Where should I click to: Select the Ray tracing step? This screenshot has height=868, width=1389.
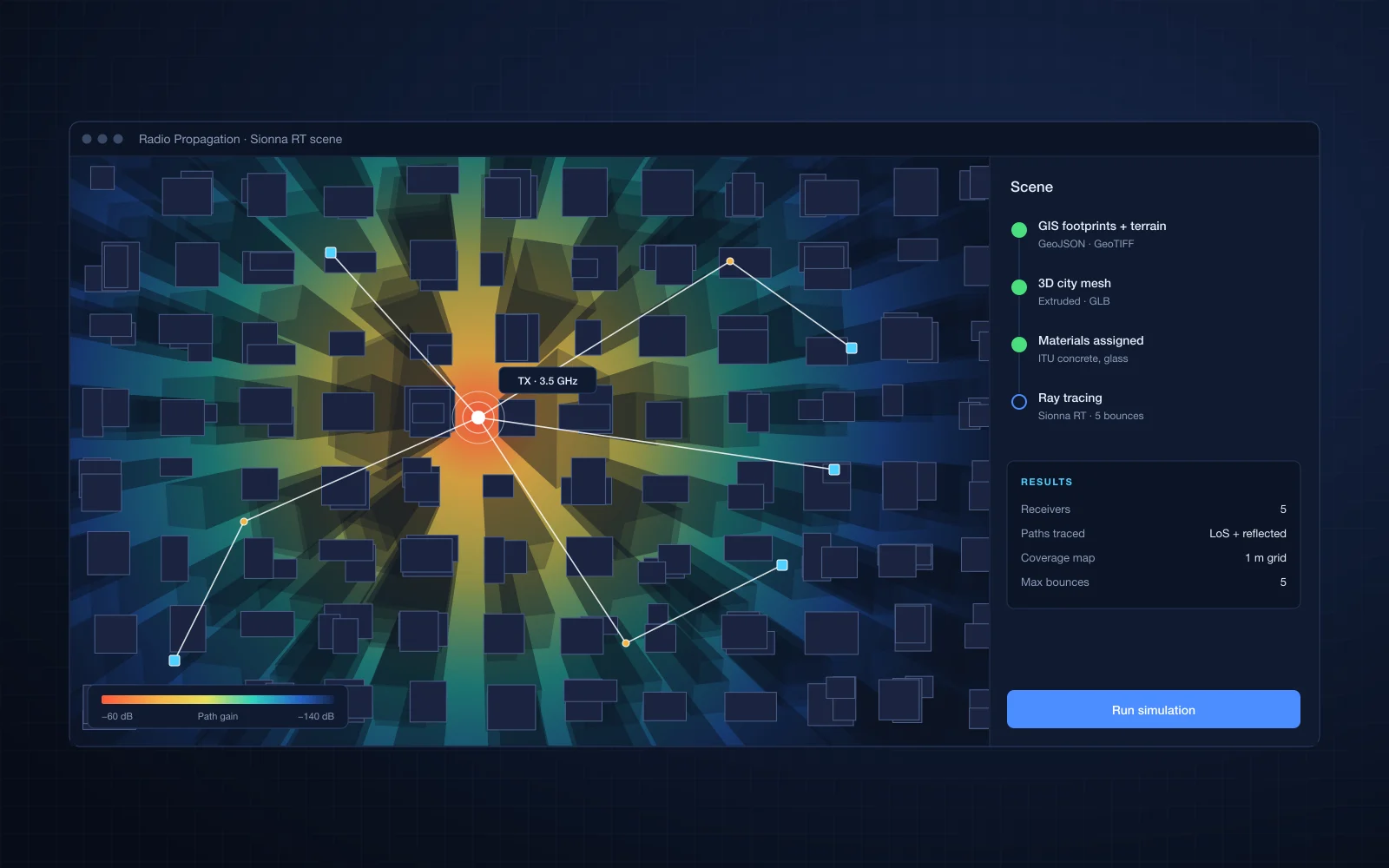pos(1070,398)
